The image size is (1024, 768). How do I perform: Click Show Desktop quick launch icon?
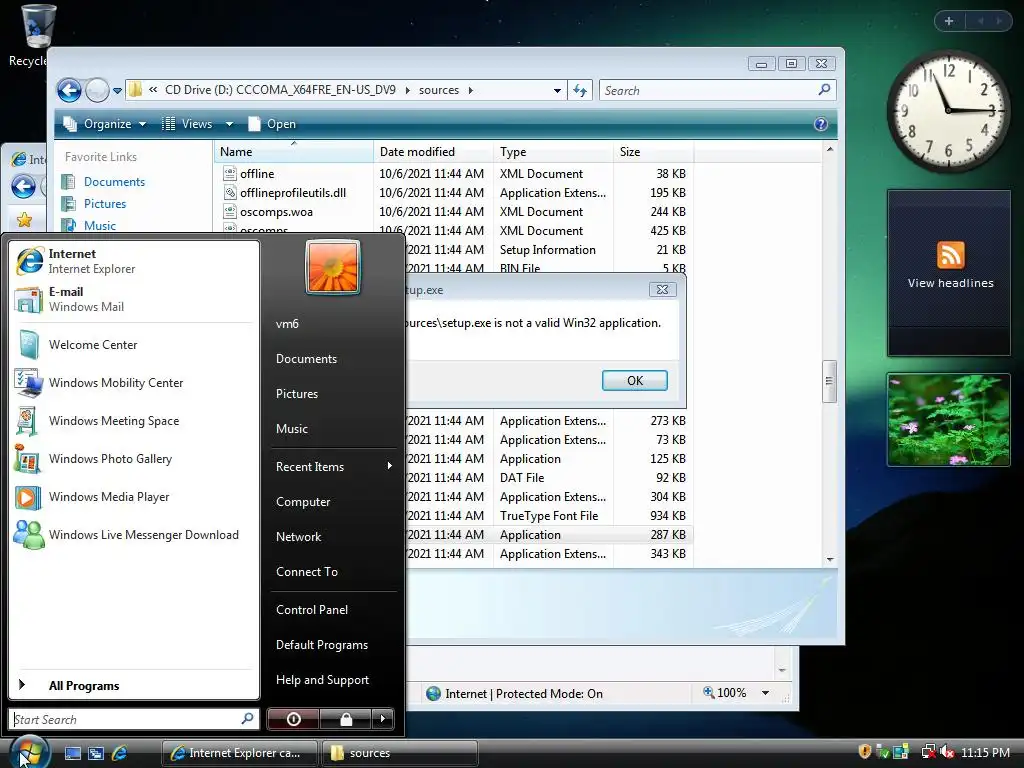(72, 753)
